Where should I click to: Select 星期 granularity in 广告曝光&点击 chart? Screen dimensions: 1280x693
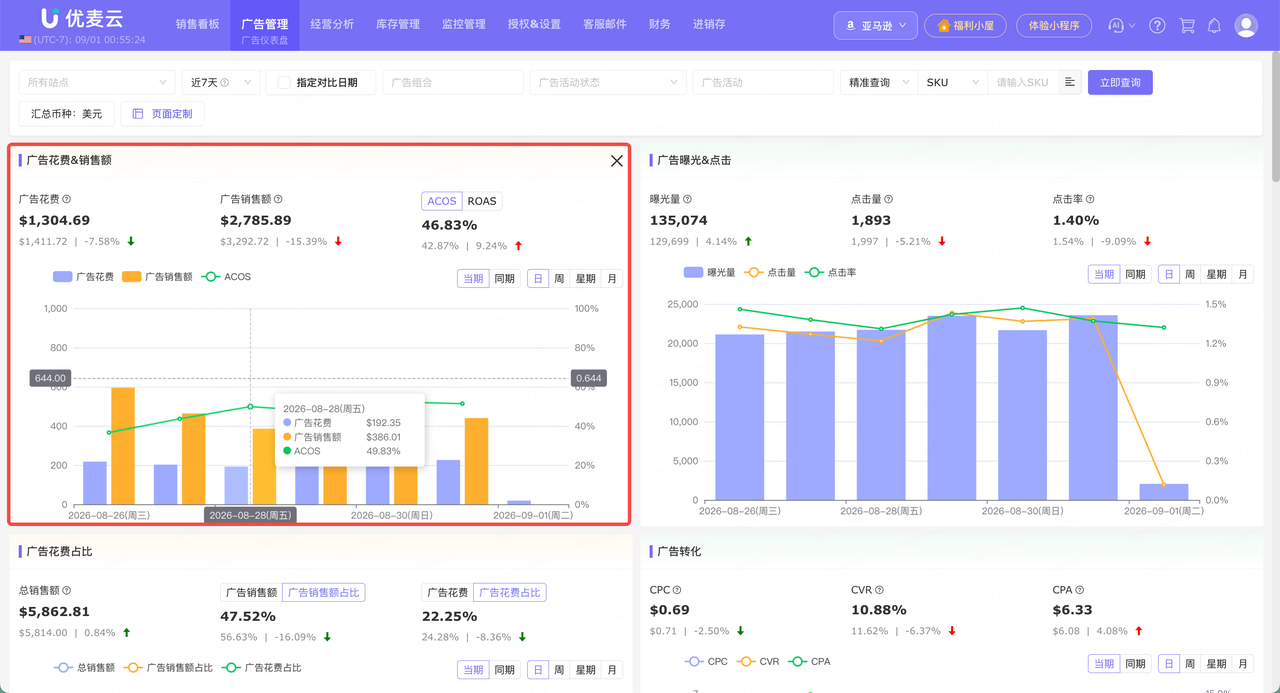pyautogui.click(x=1216, y=274)
